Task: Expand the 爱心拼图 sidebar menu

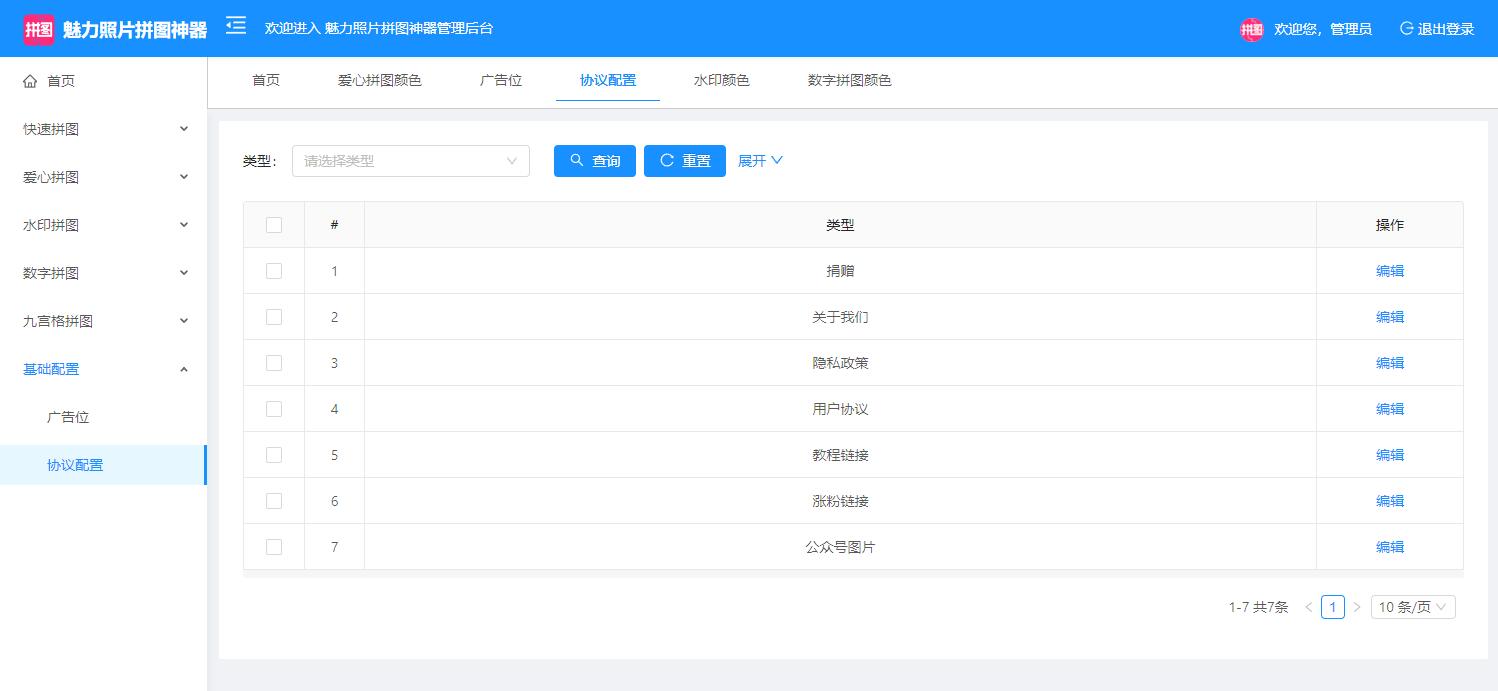Action: (103, 177)
